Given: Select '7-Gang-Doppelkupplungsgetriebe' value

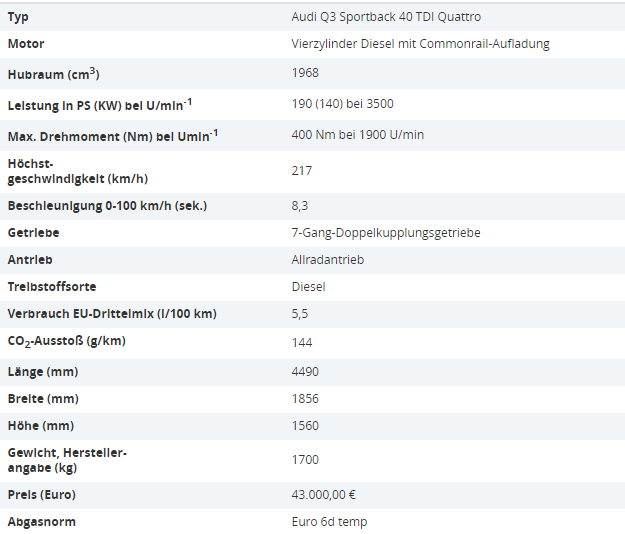Looking at the screenshot, I should click(386, 233).
